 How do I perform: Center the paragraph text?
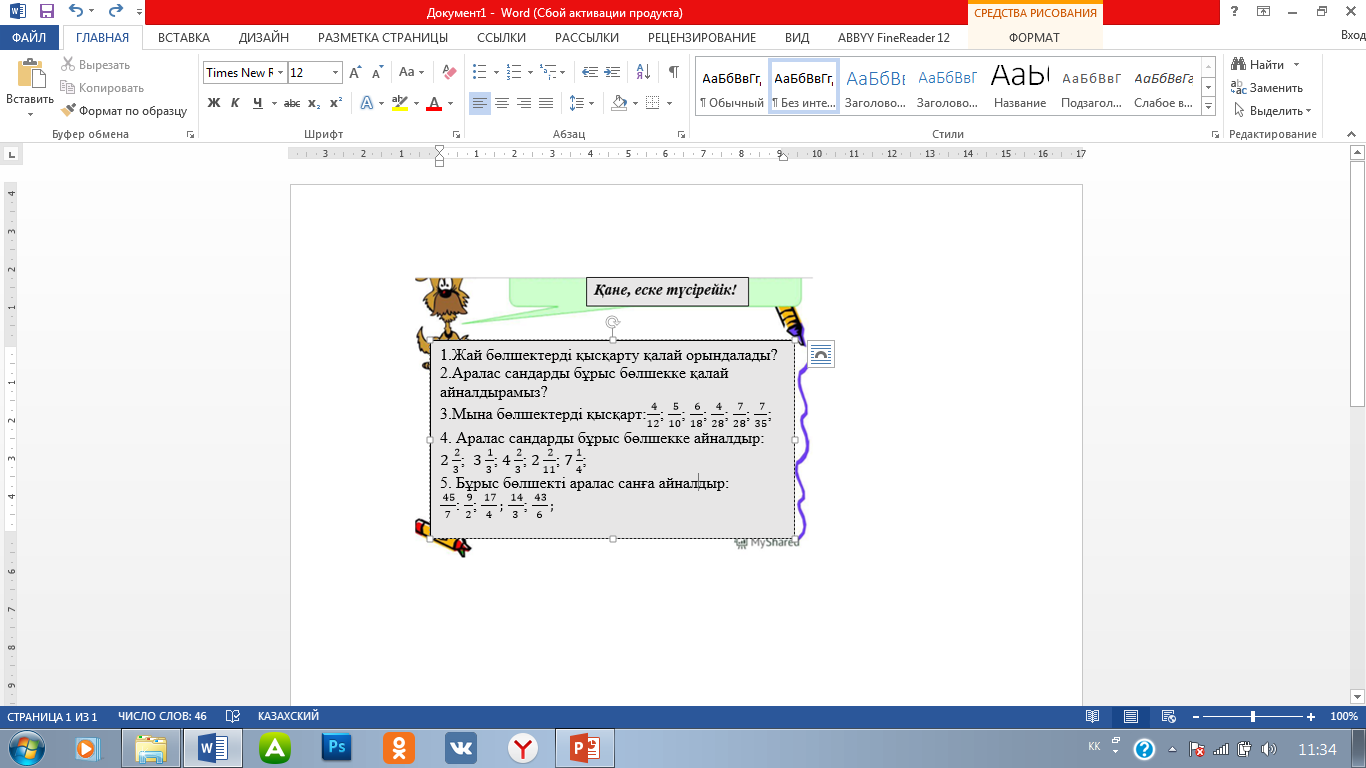click(x=502, y=103)
